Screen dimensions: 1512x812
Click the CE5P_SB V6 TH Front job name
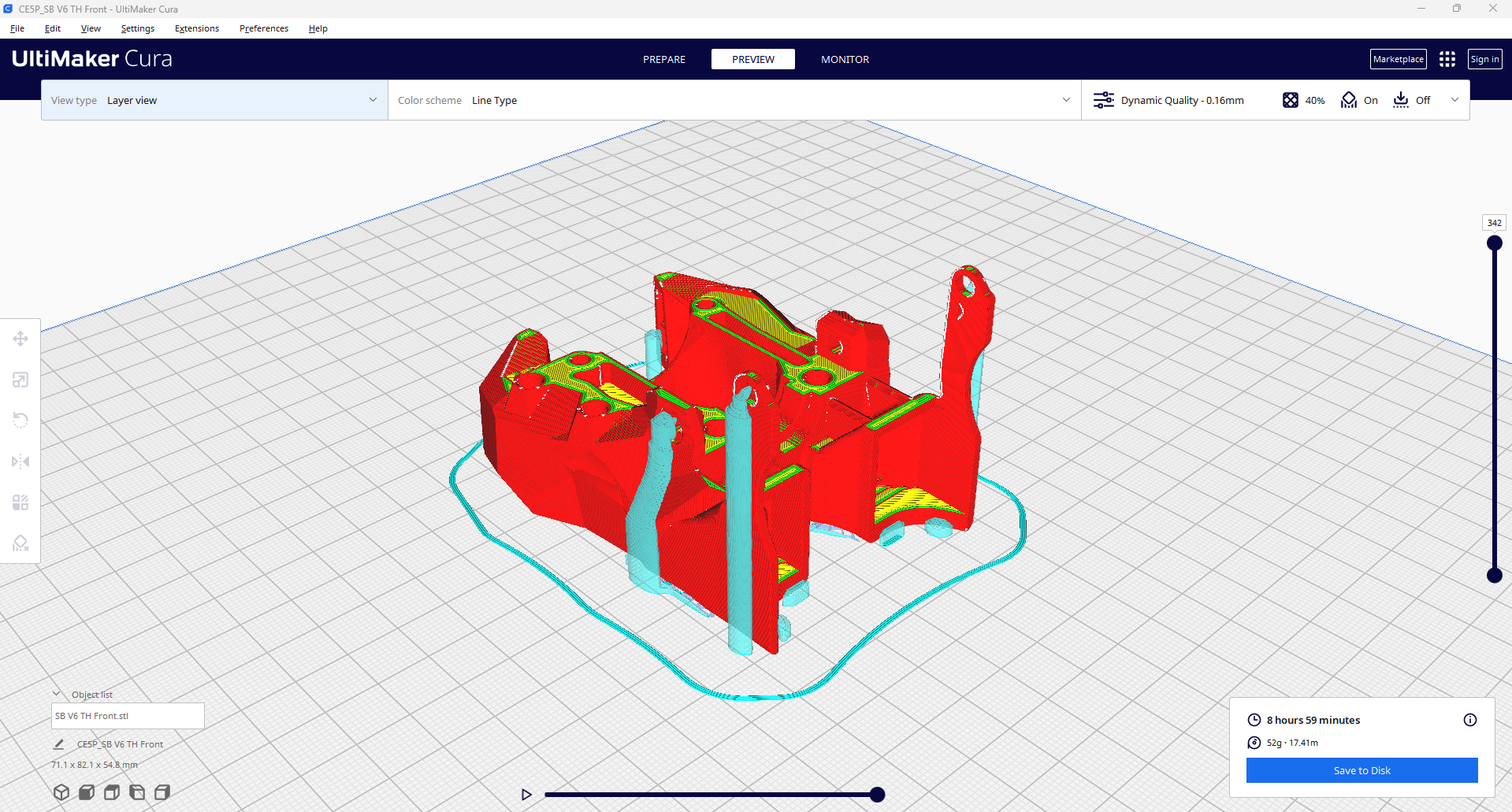coord(120,744)
